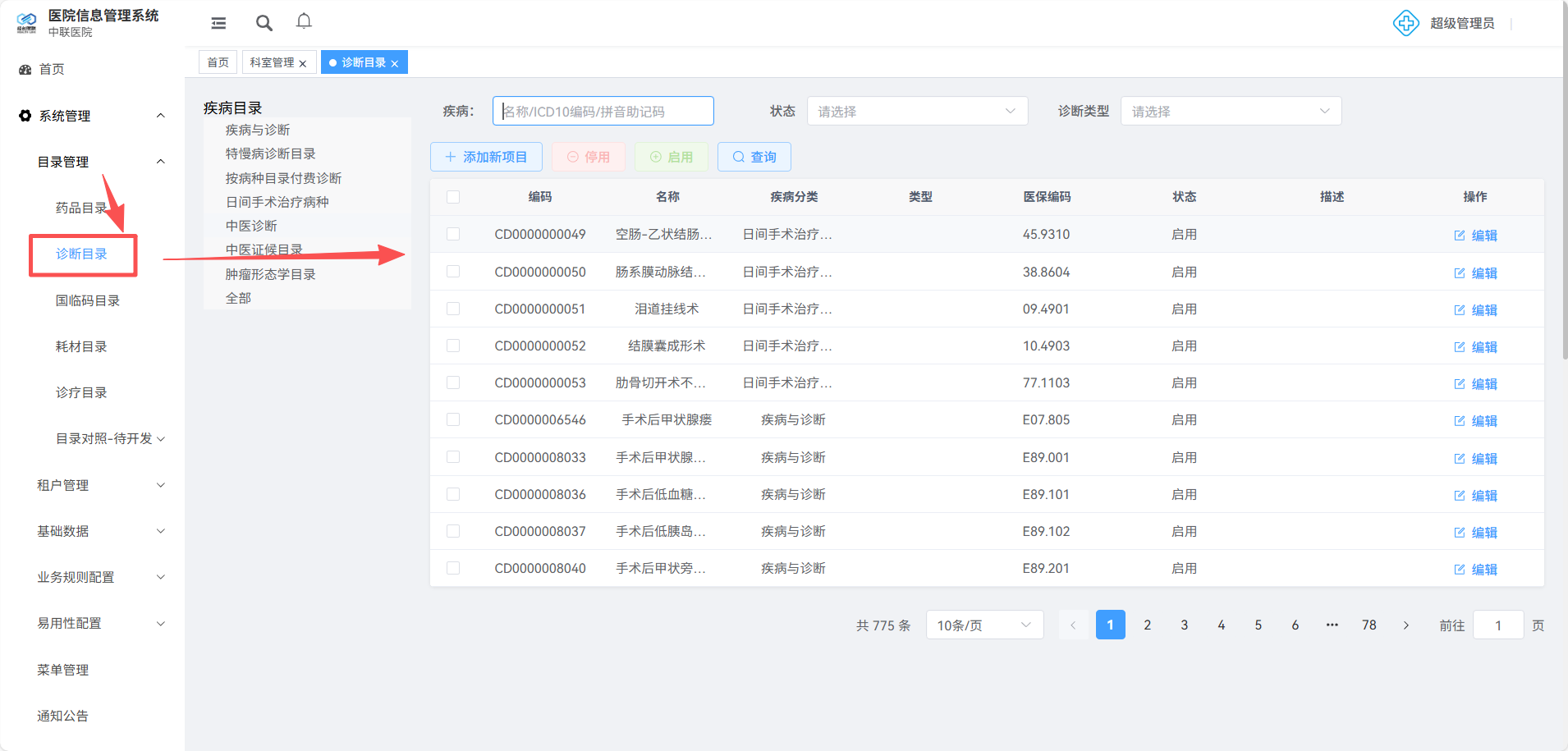
Task: Open 药品目录 in the sidebar menu
Action: (x=80, y=208)
